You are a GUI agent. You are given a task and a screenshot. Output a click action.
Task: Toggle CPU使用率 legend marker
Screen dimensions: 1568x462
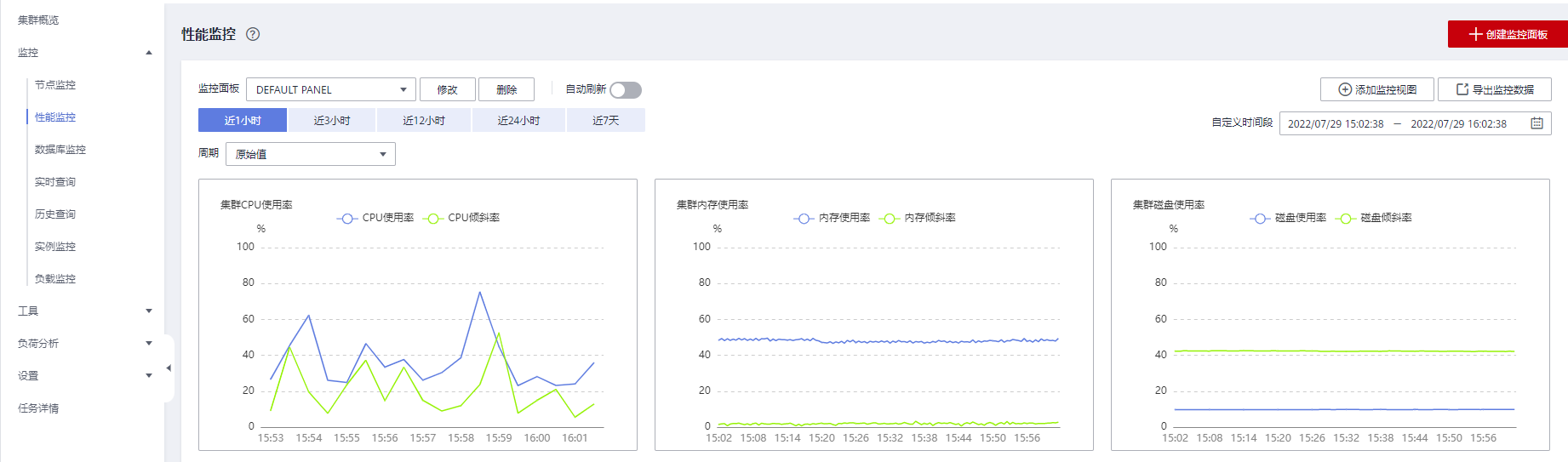pyautogui.click(x=347, y=218)
